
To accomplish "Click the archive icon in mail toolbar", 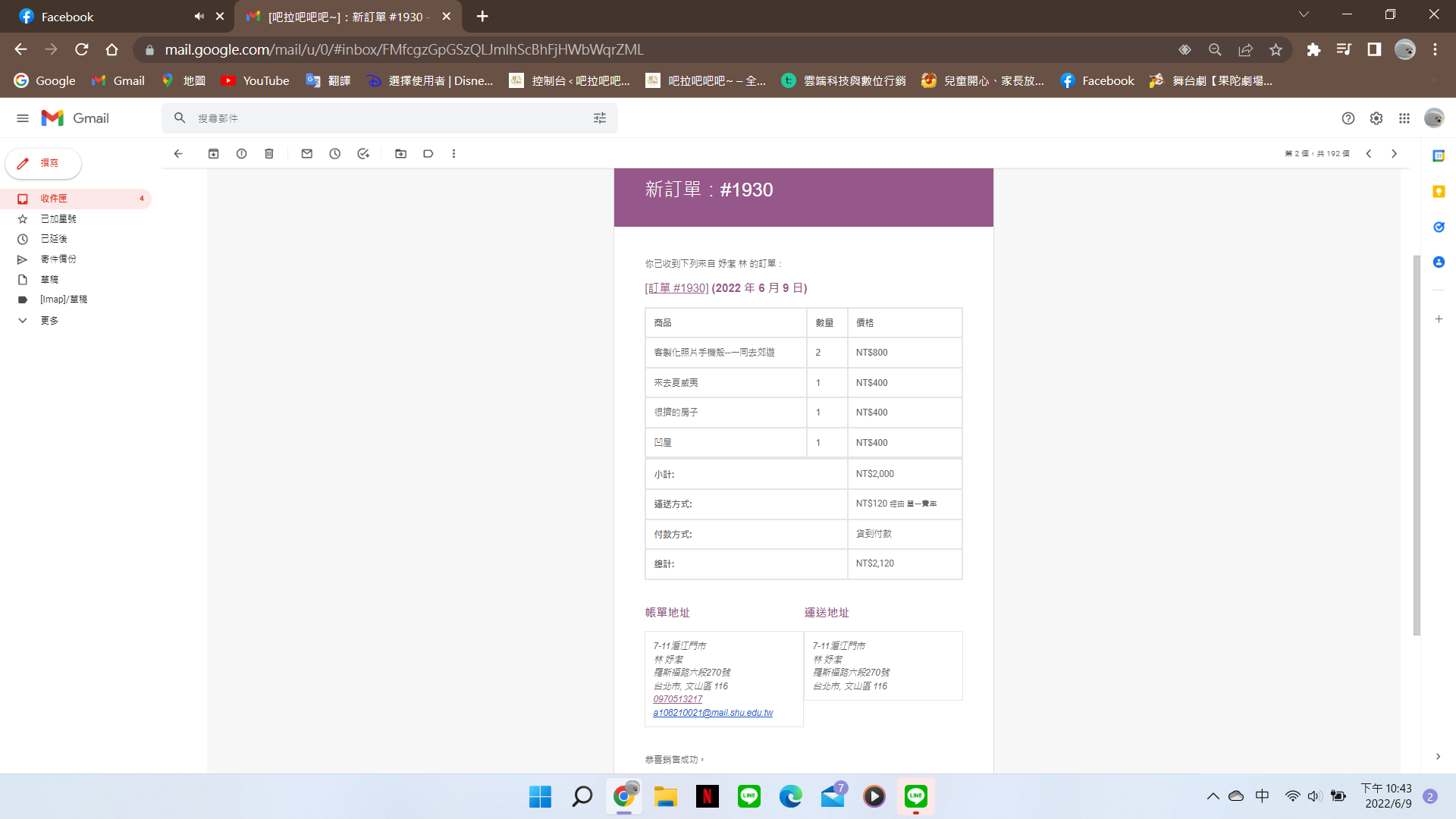I will [x=213, y=154].
